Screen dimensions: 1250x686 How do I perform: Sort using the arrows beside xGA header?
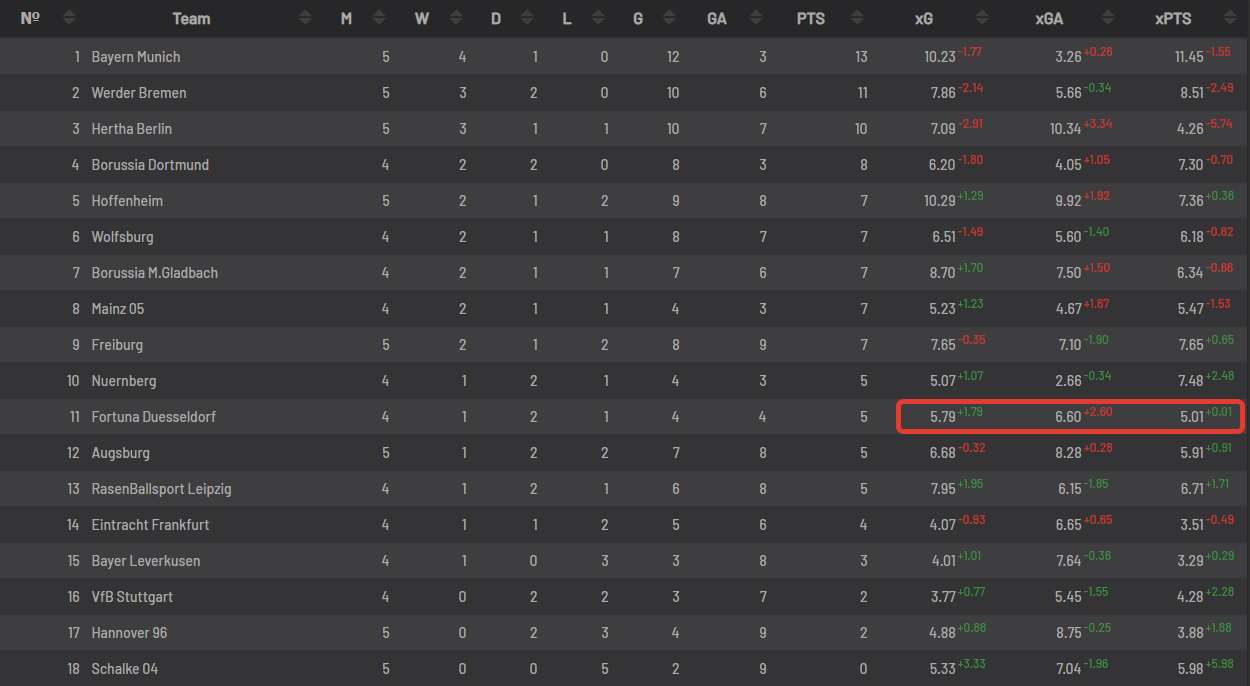click(1107, 18)
